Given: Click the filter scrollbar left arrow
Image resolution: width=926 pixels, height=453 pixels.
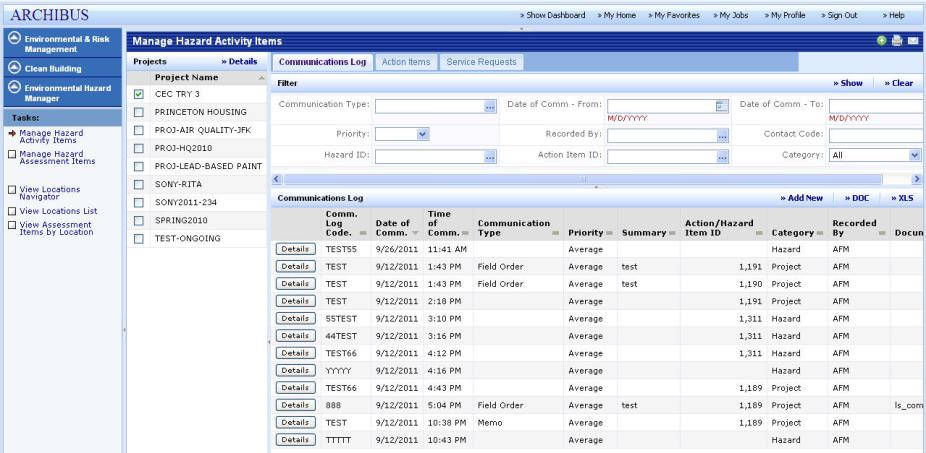Looking at the screenshot, I should point(276,179).
